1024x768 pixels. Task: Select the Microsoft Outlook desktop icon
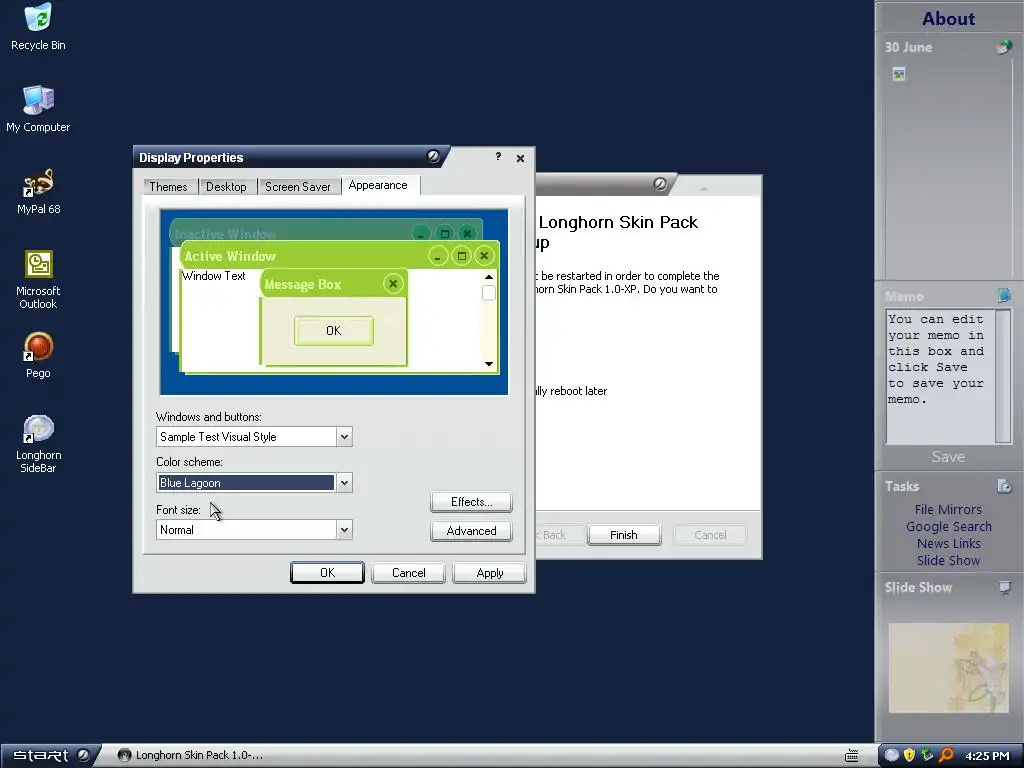(x=38, y=280)
